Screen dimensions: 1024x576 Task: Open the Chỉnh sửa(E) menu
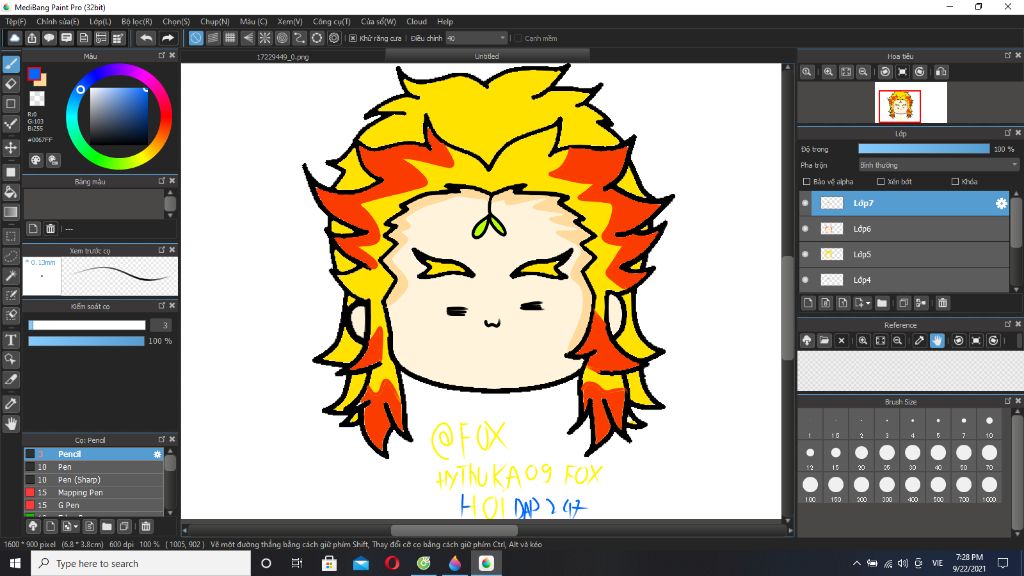click(57, 22)
